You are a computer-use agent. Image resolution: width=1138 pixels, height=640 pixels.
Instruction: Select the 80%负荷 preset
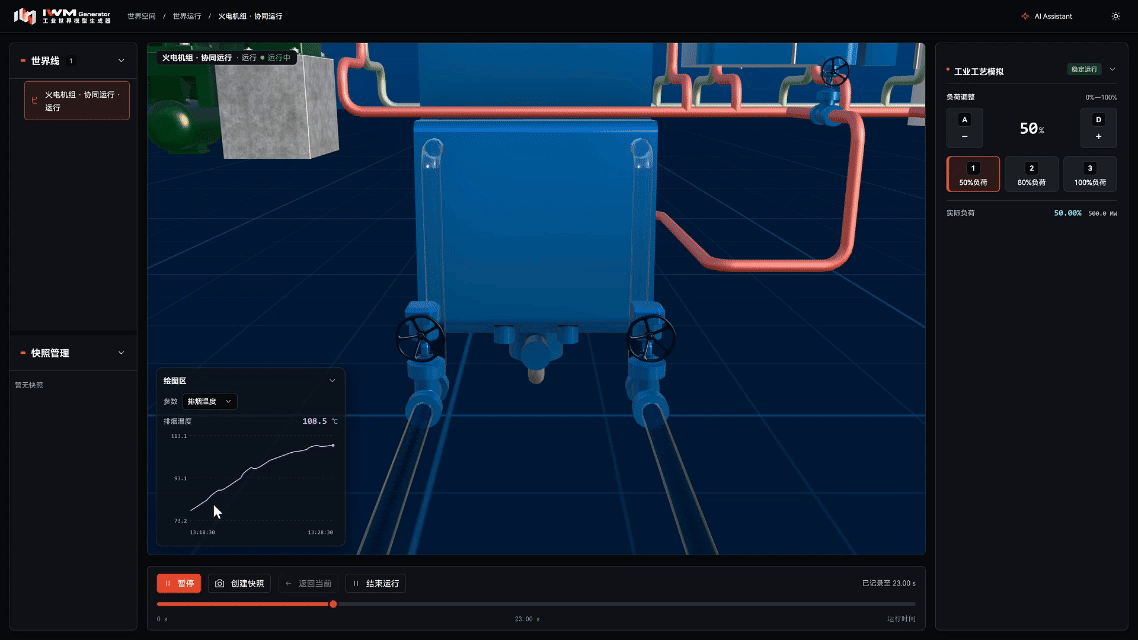pyautogui.click(x=1031, y=174)
